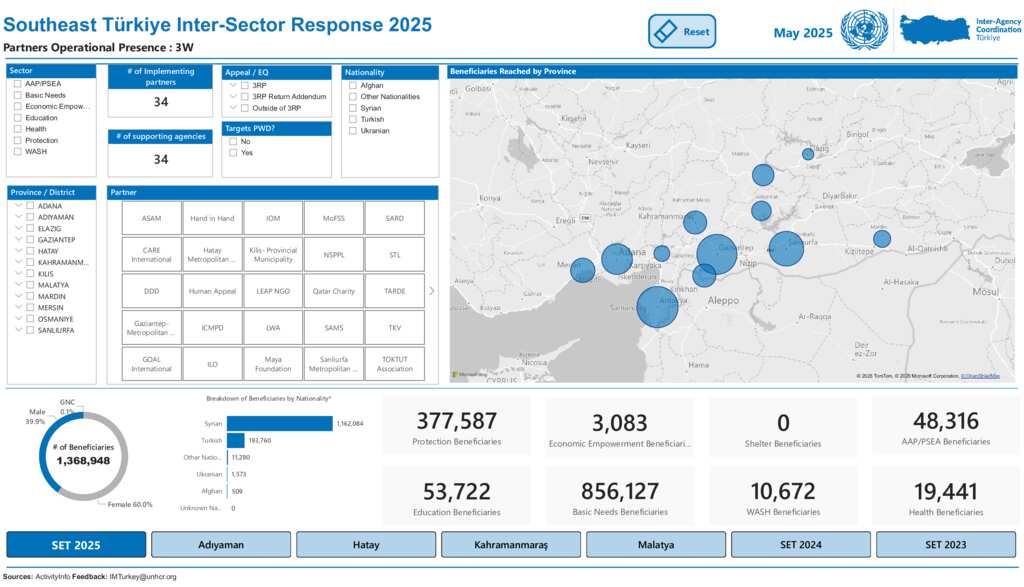The width and height of the screenshot is (1024, 587).
Task: Expand the ADANA province chevron
Action: (18, 206)
